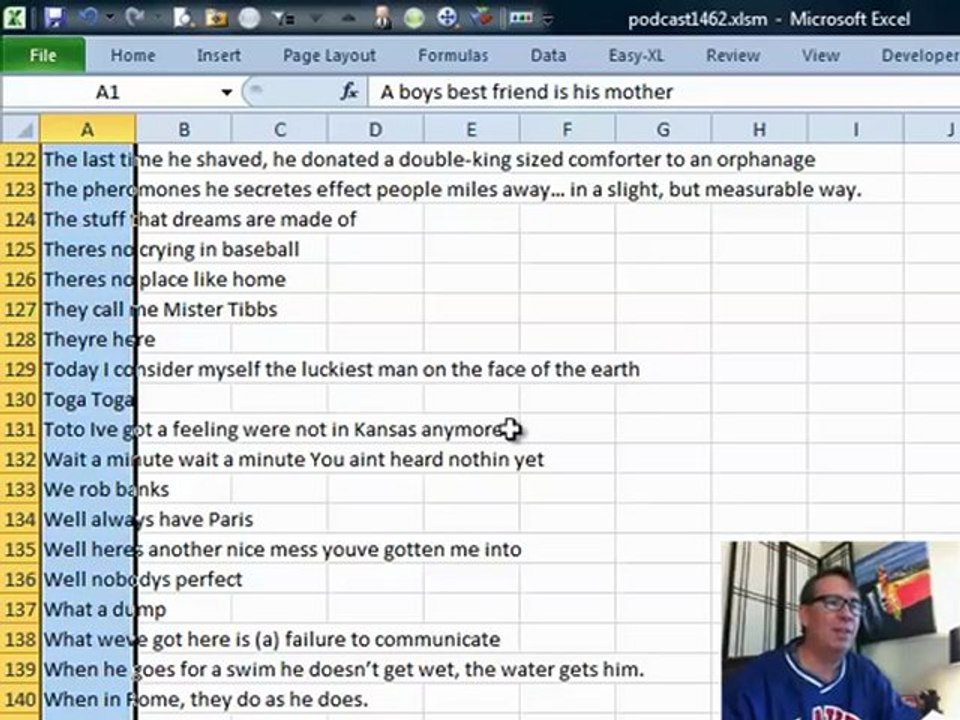Screen dimensions: 960x720
Task: Click cell starting 'Toto Ive got a feeling'
Action: coord(88,429)
